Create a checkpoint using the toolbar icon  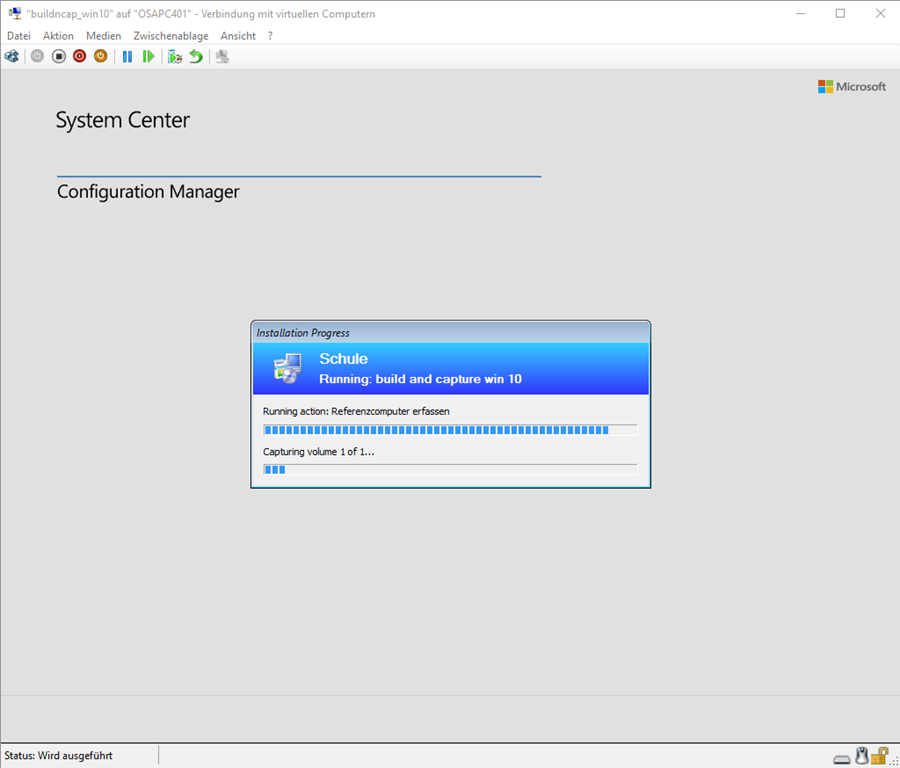[175, 57]
